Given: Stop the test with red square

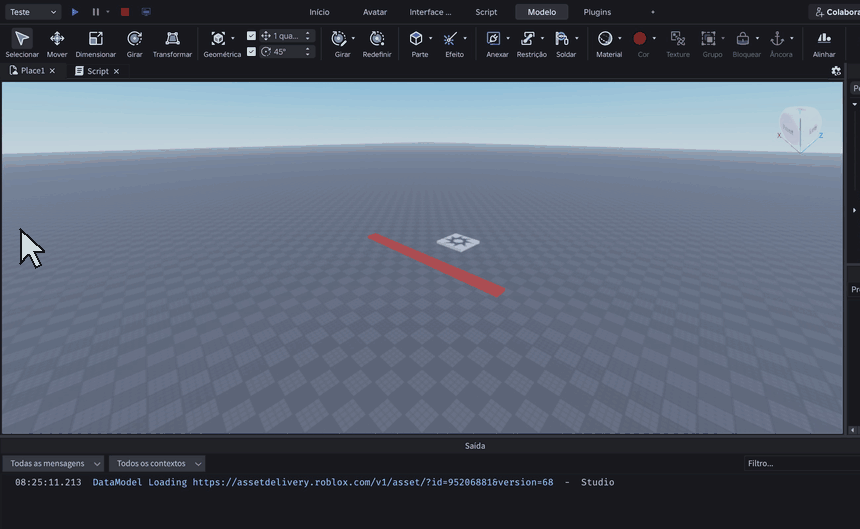Looking at the screenshot, I should 125,12.
